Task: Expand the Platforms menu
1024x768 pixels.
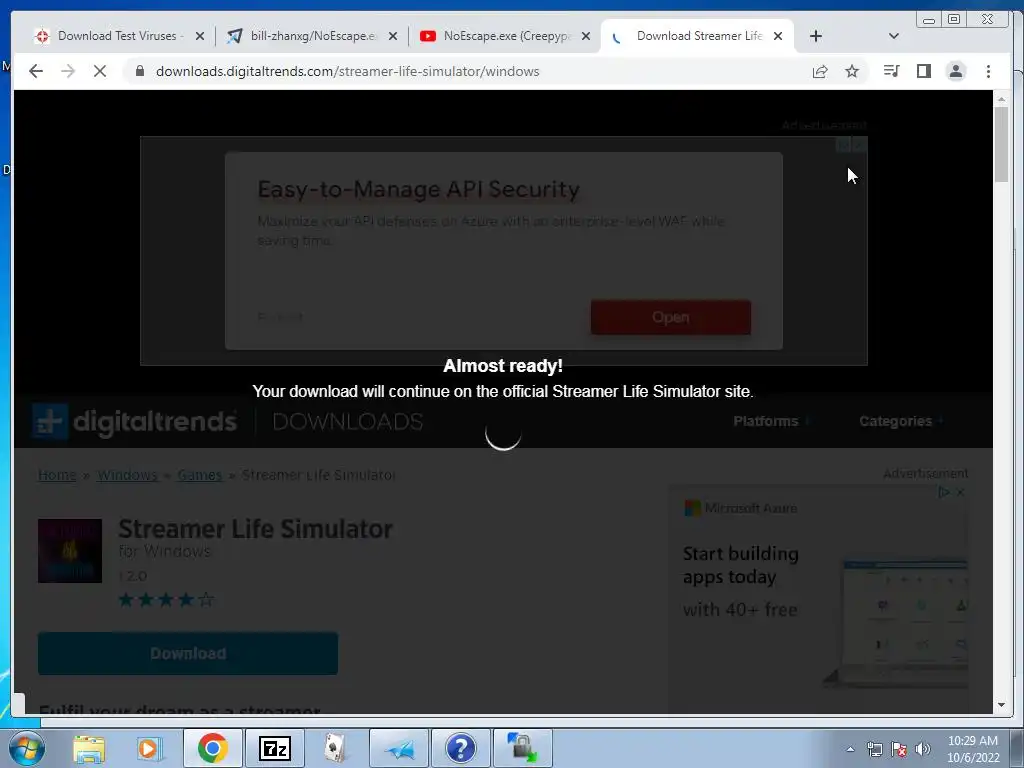Action: click(x=771, y=421)
